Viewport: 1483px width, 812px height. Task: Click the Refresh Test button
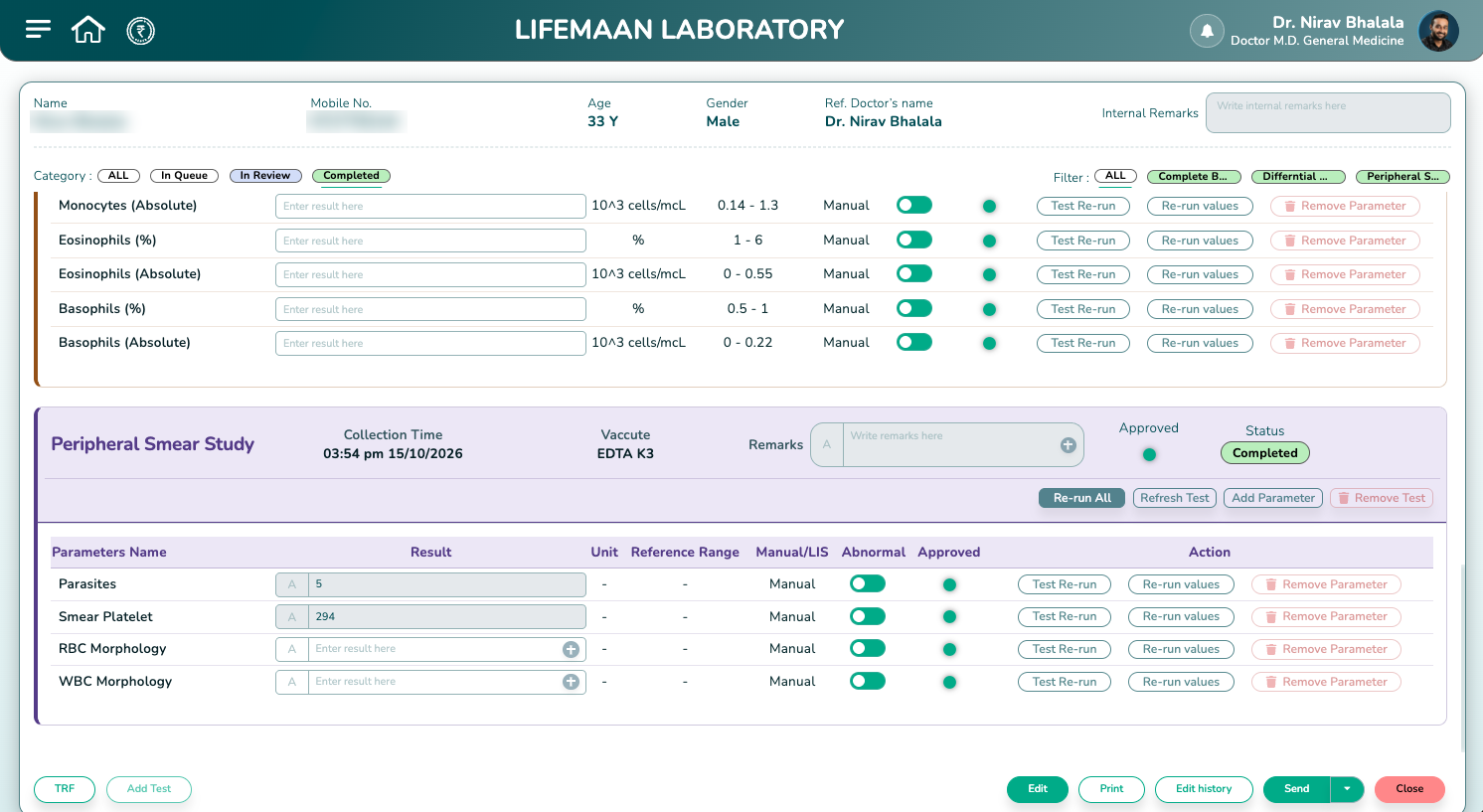tap(1175, 498)
